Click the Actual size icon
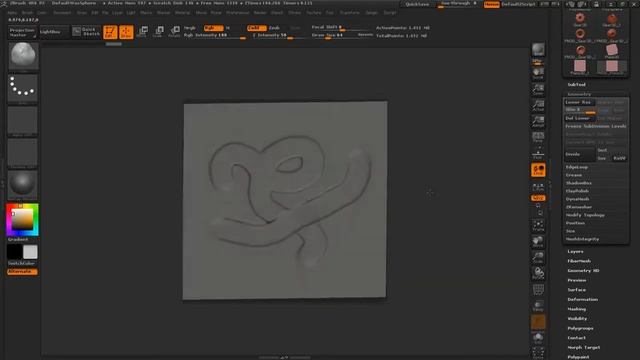The image size is (640, 360). (538, 105)
